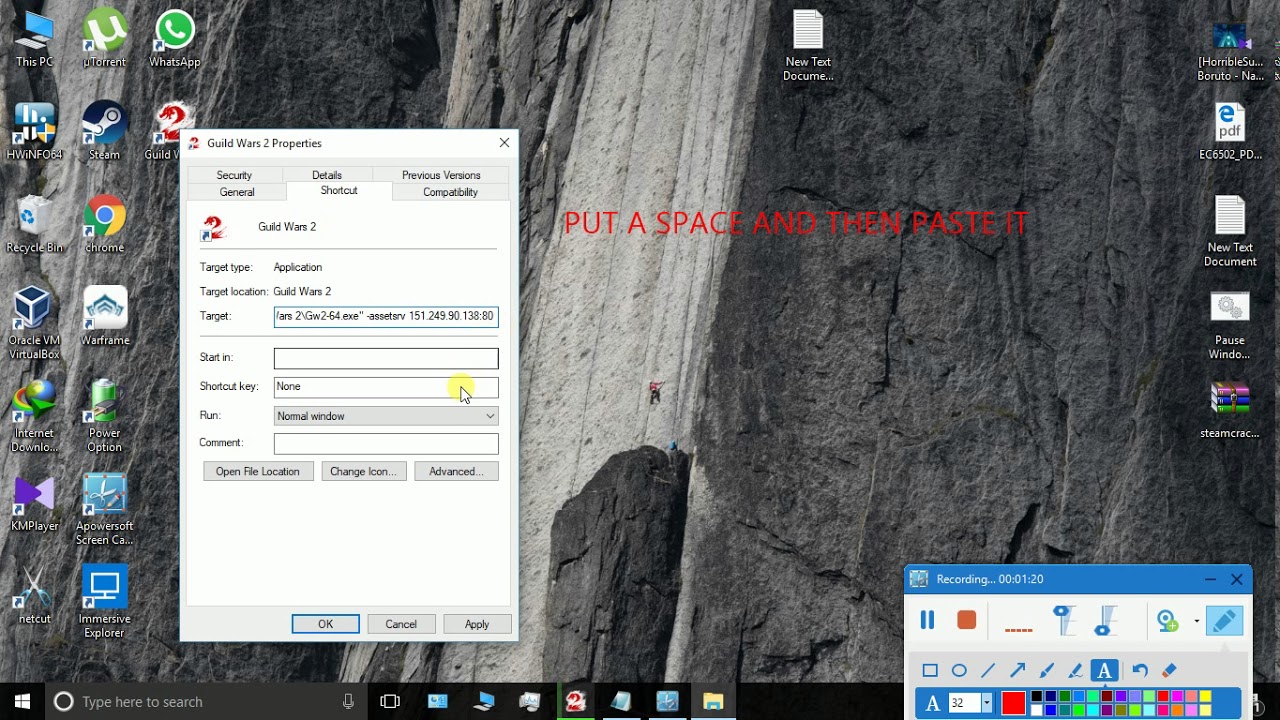Image resolution: width=1280 pixels, height=720 pixels.
Task: Select the Oracle VM VirtualBox icon
Action: [x=34, y=323]
